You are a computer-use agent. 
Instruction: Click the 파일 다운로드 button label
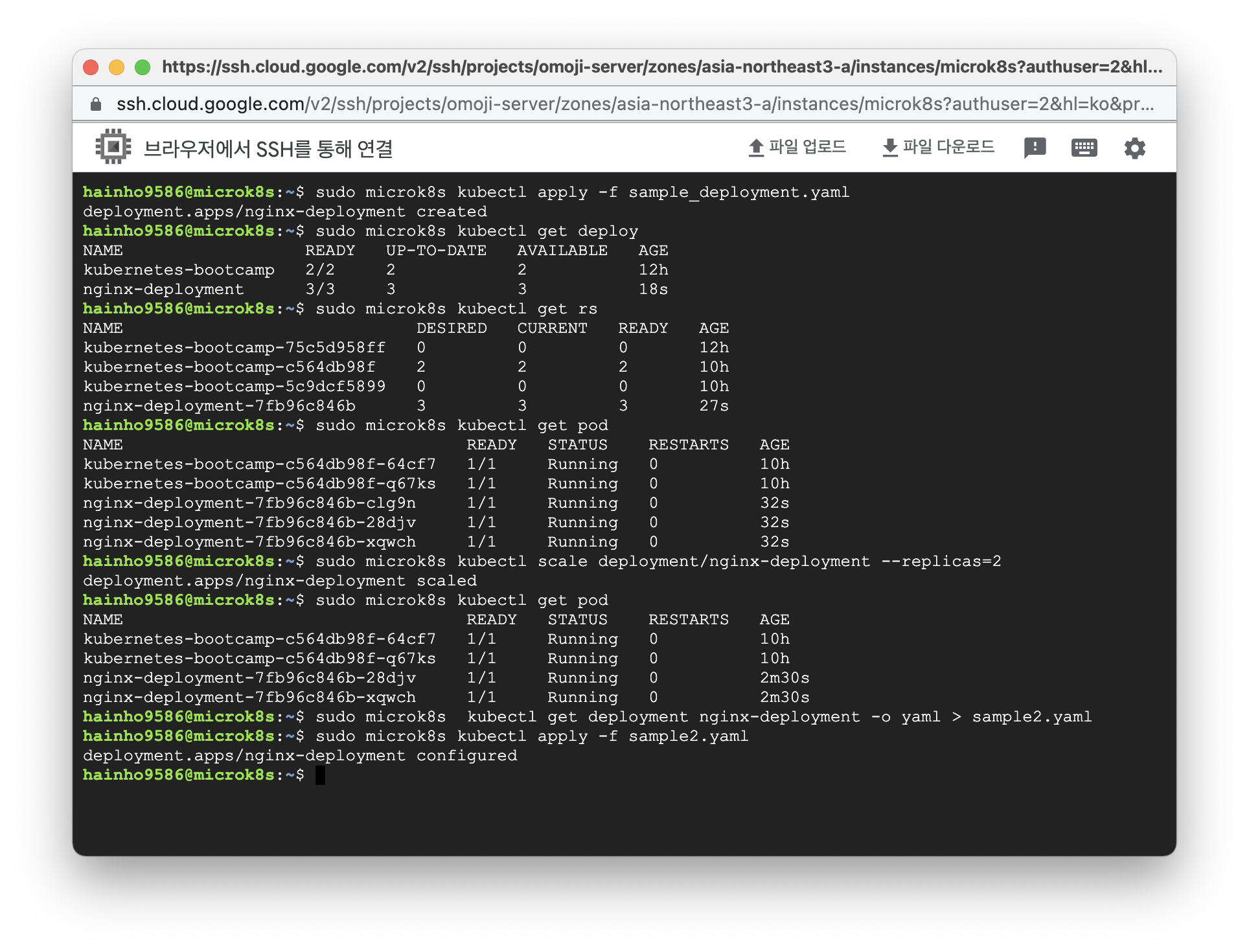tap(948, 147)
